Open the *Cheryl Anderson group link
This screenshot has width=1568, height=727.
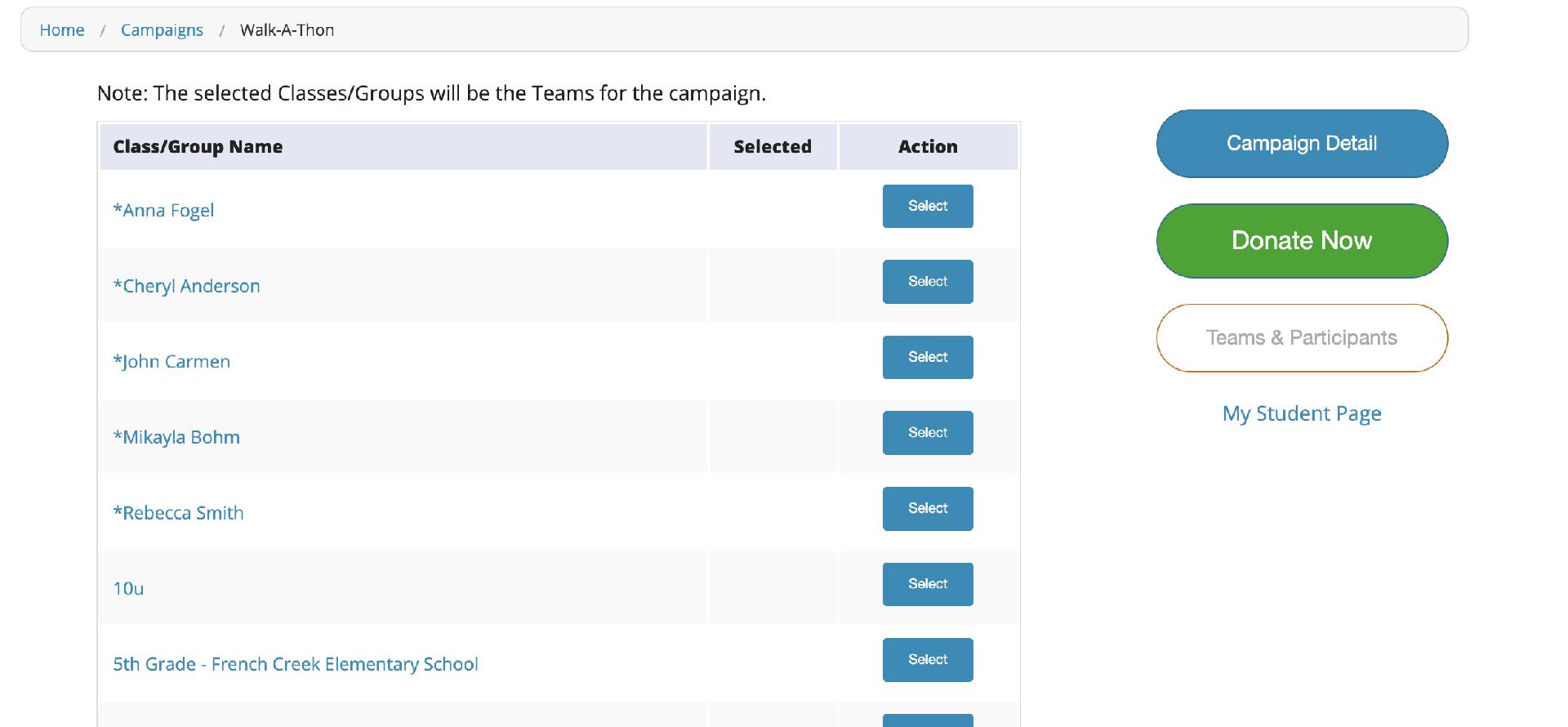[186, 286]
